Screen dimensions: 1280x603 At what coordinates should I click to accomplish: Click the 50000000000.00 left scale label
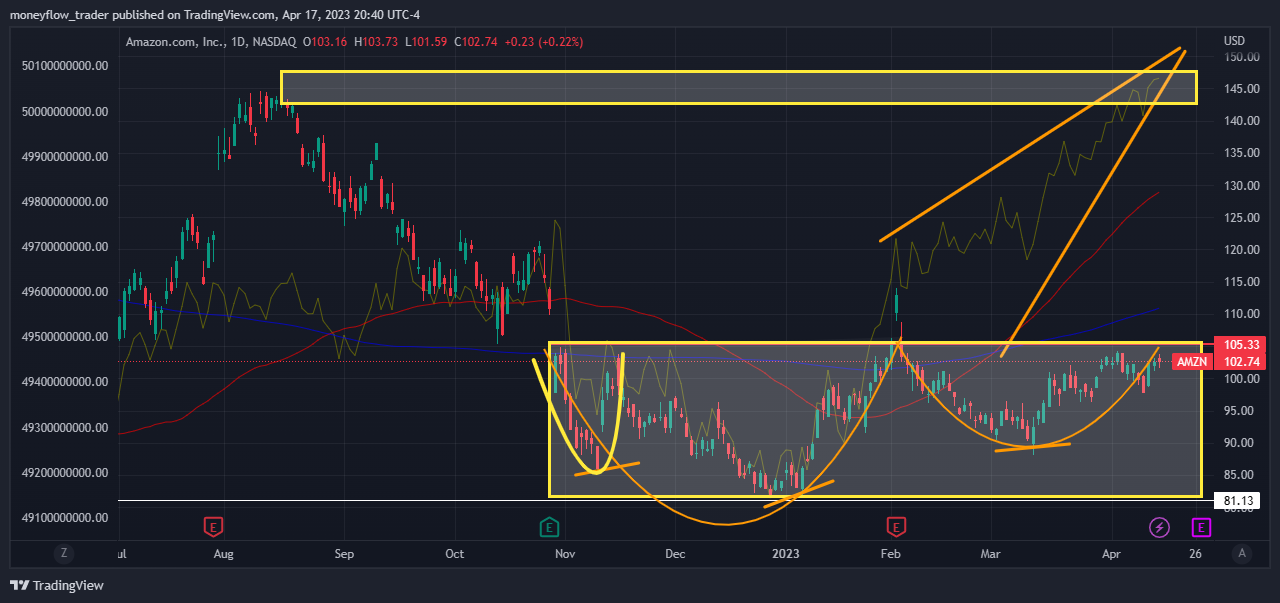click(64, 111)
